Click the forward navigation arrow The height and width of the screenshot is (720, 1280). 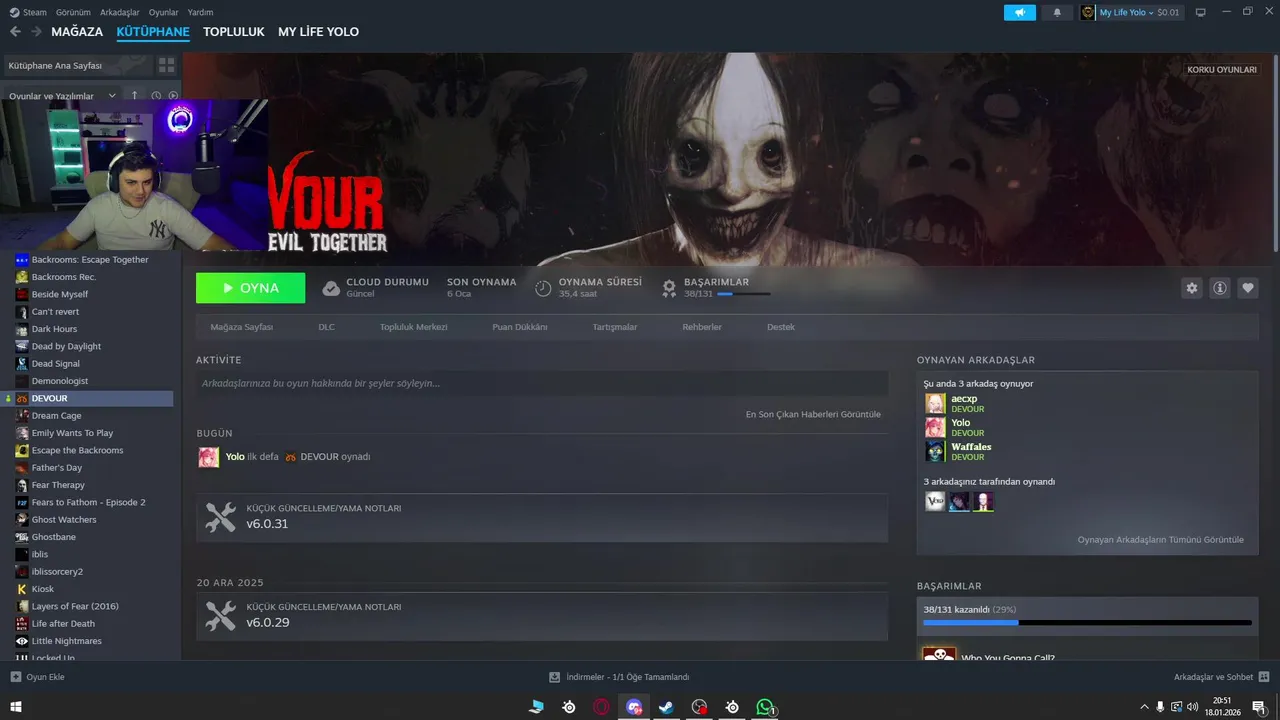click(36, 32)
